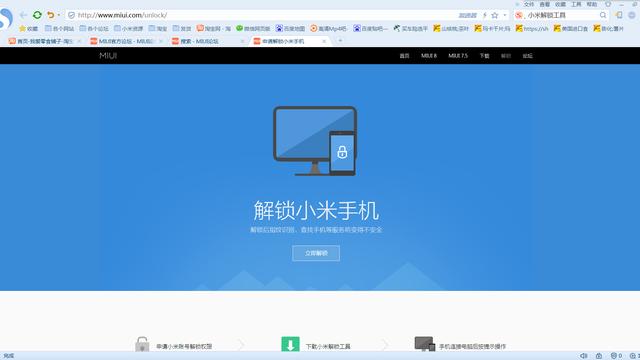Click the 解锁小米手机 headline
Viewport: 640px width, 360px height.
[316, 211]
